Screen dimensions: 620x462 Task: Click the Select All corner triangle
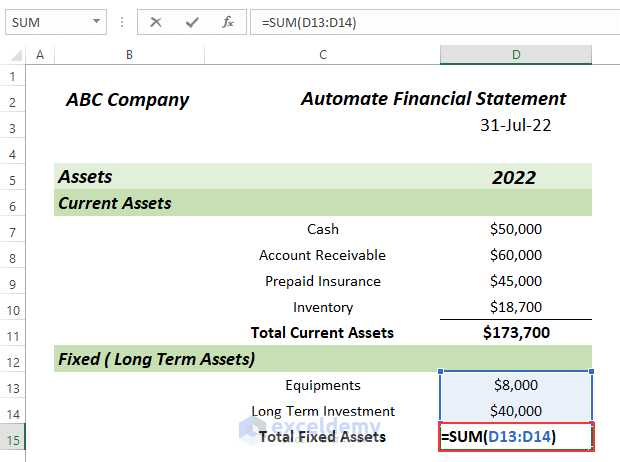14,54
